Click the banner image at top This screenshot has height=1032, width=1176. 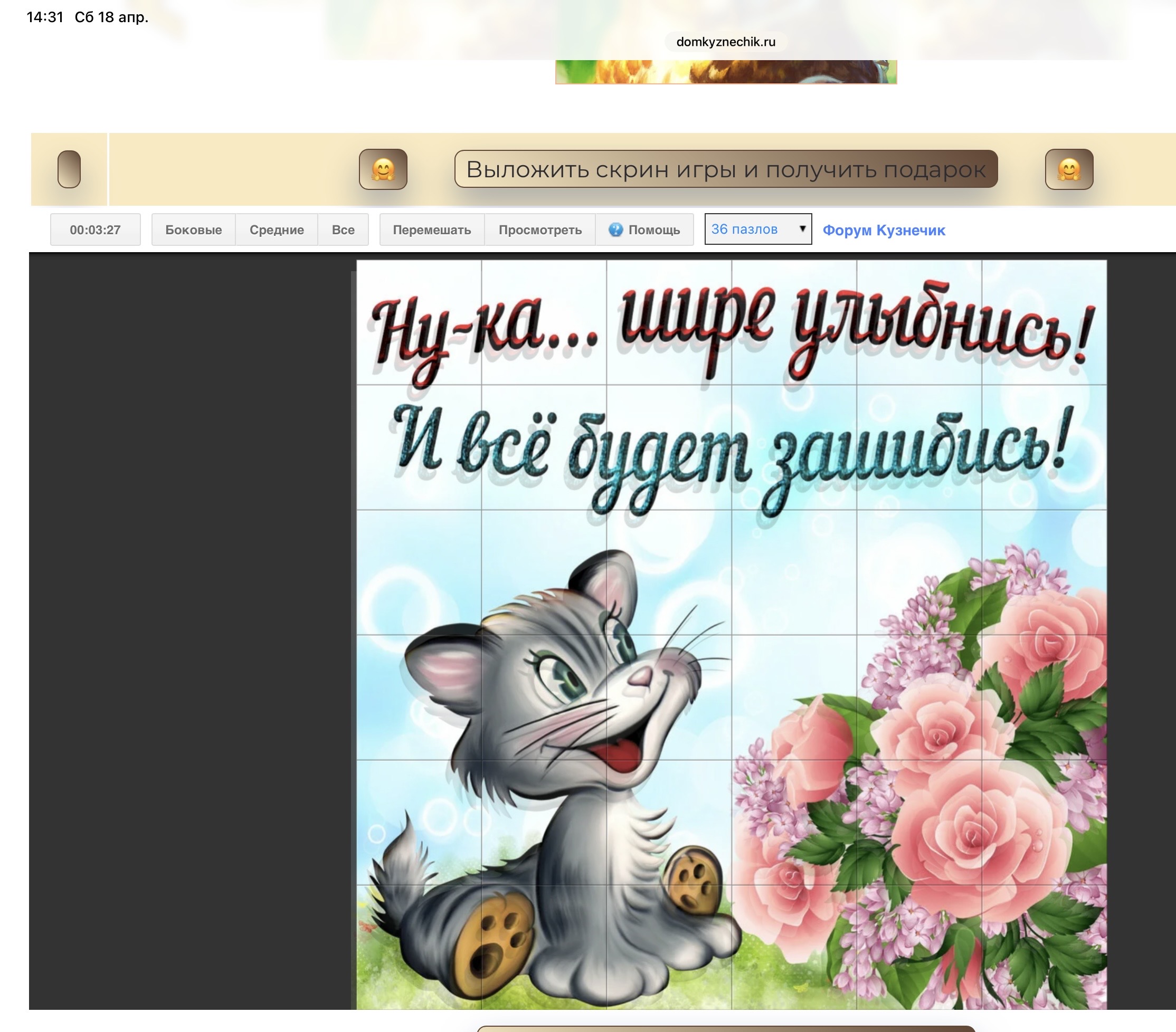coord(726,72)
